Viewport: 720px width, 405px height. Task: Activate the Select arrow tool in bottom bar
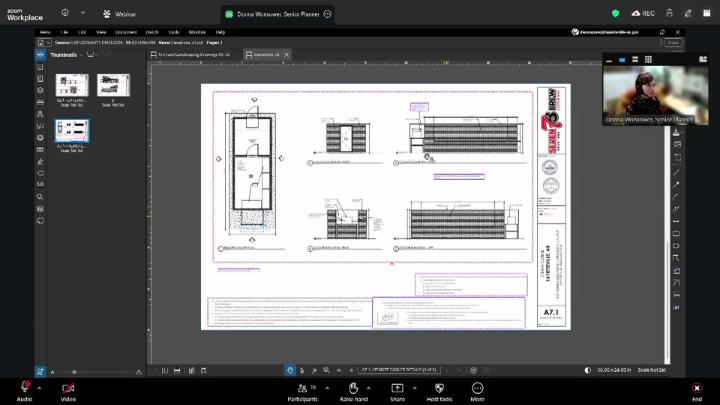302,370
